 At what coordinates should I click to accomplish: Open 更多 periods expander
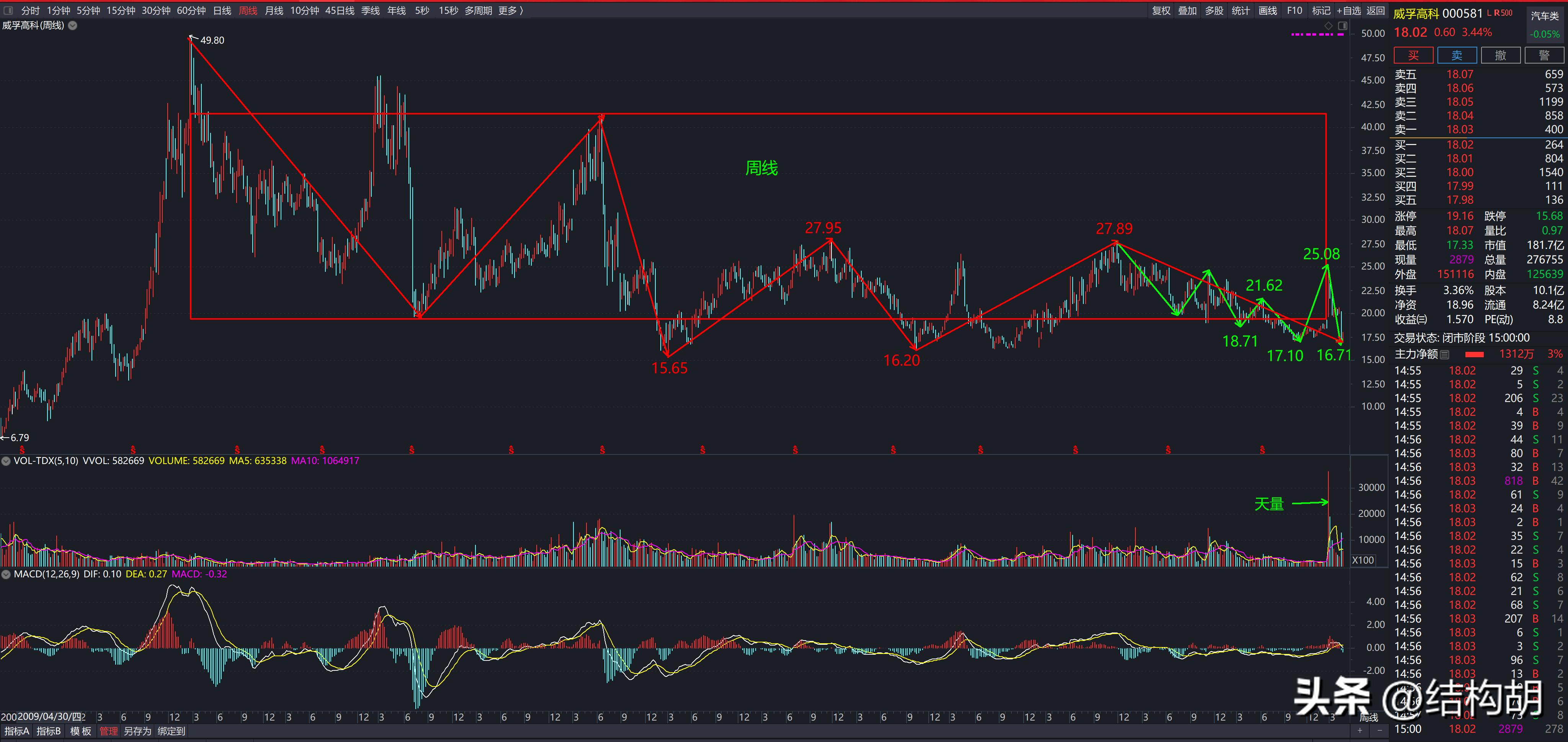510,10
